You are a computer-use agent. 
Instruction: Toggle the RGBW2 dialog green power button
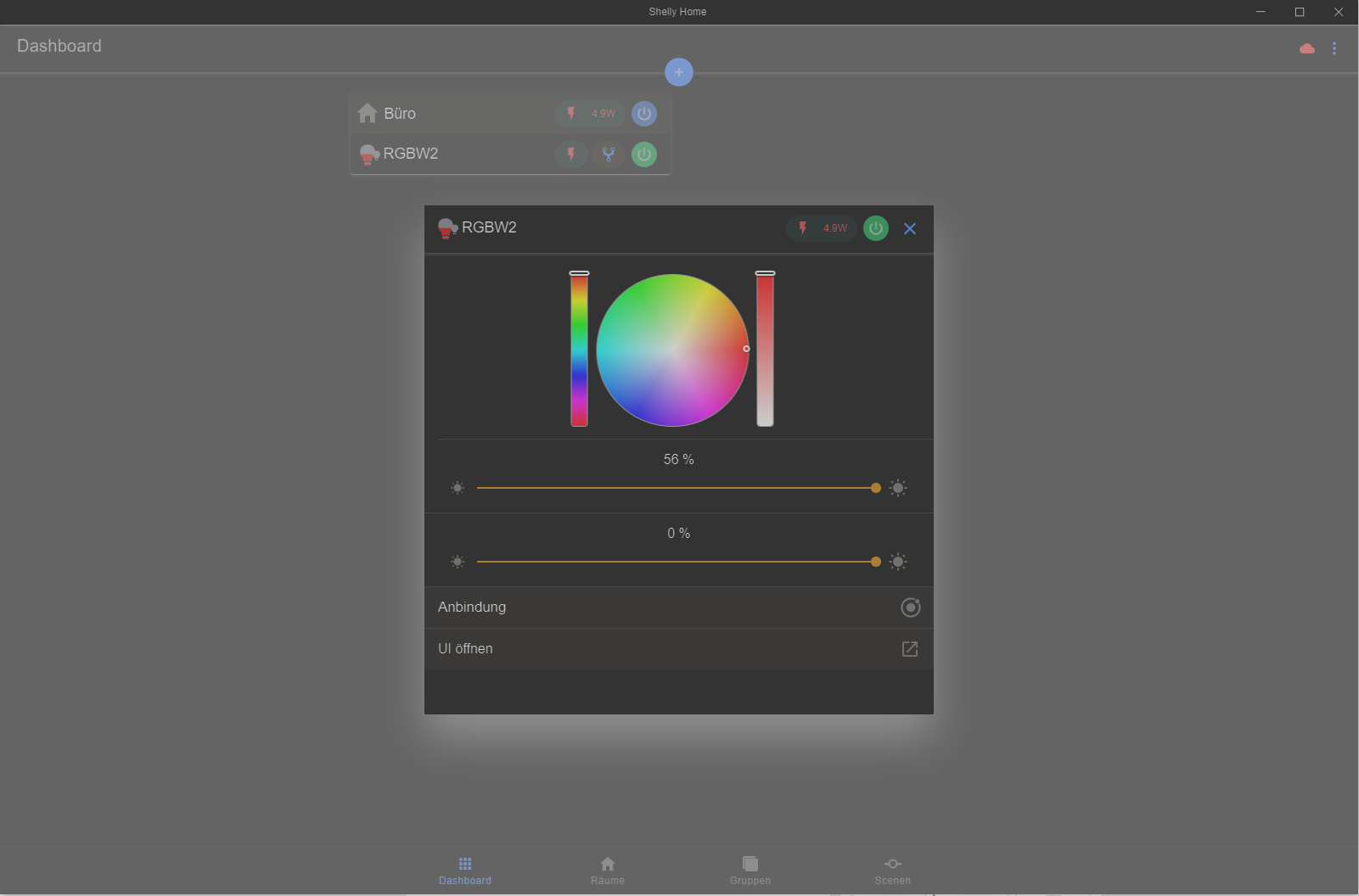click(x=876, y=228)
